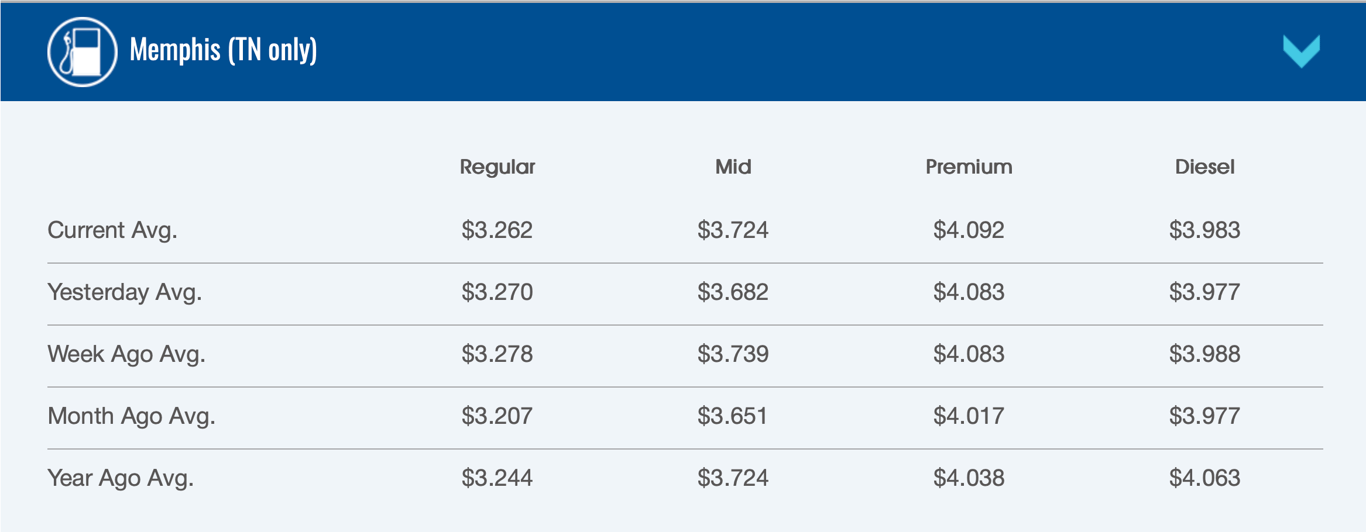This screenshot has height=532, width=1366.
Task: Click the Month Ago Avg. row label
Action: 131,416
